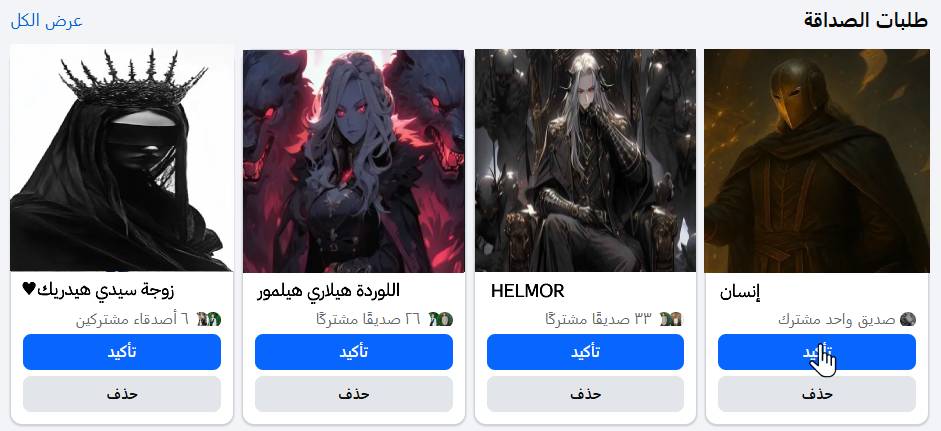View the ٣٣ mutual friends text of HELMOR
The height and width of the screenshot is (431, 941).
(x=598, y=319)
